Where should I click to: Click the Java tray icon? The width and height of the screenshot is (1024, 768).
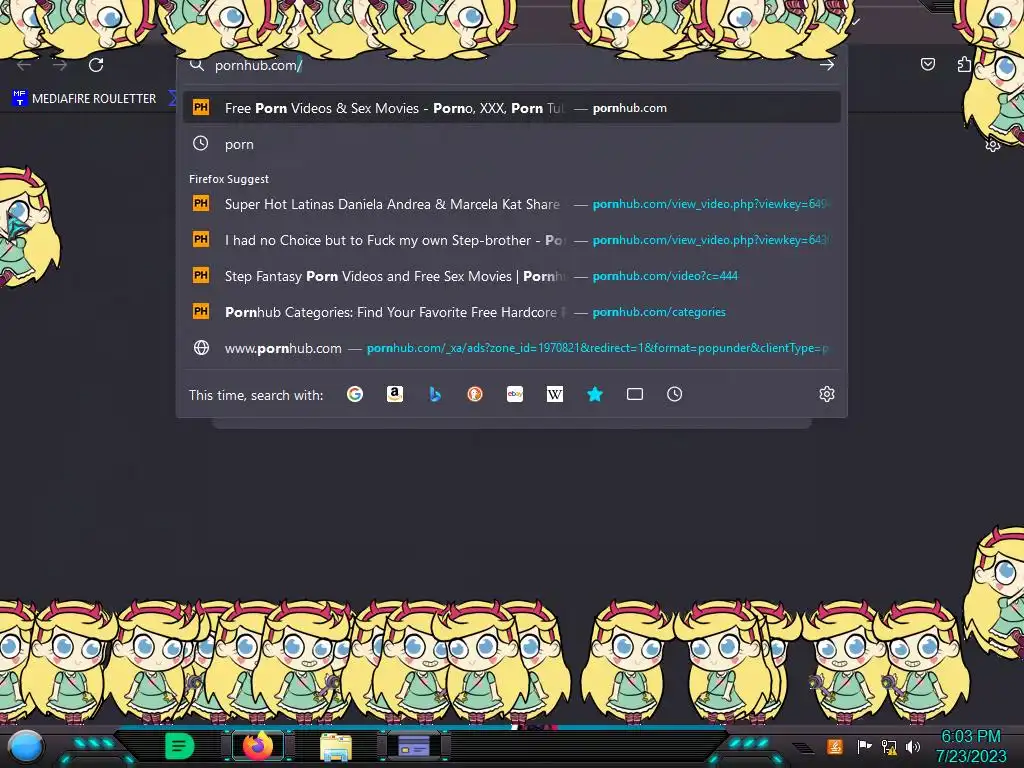click(835, 746)
